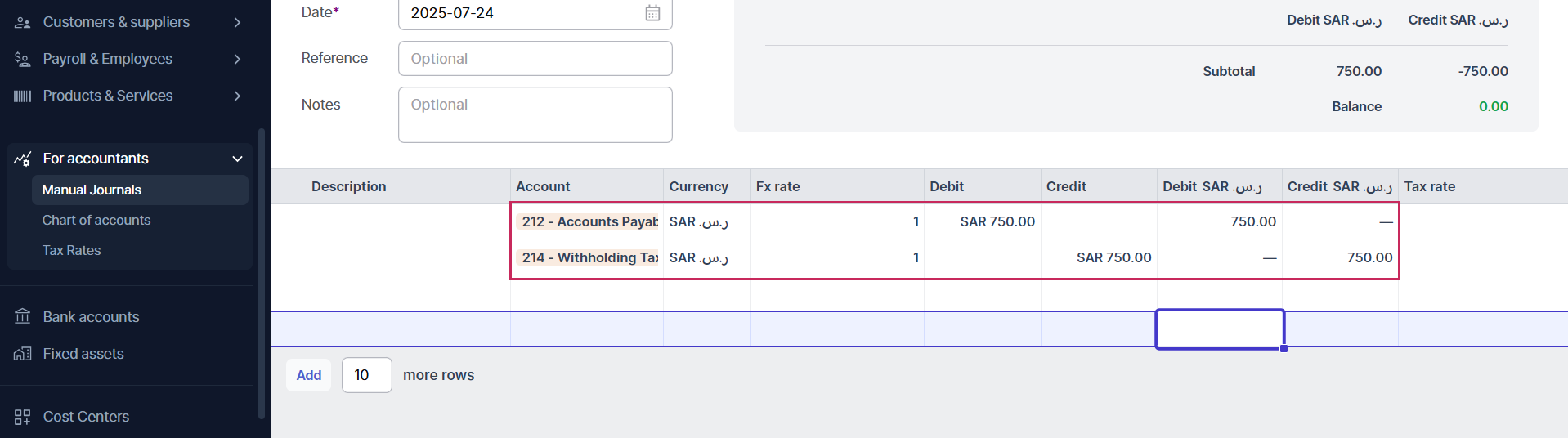Select Manual Journals in sidebar
The width and height of the screenshot is (1568, 438).
(92, 190)
